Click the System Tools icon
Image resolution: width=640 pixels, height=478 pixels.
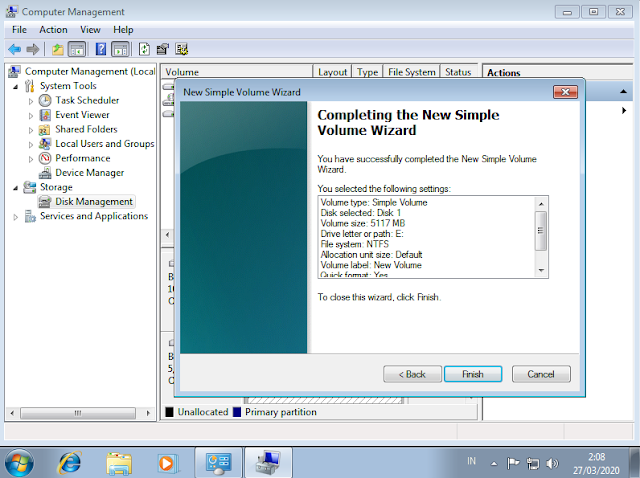pos(29,86)
